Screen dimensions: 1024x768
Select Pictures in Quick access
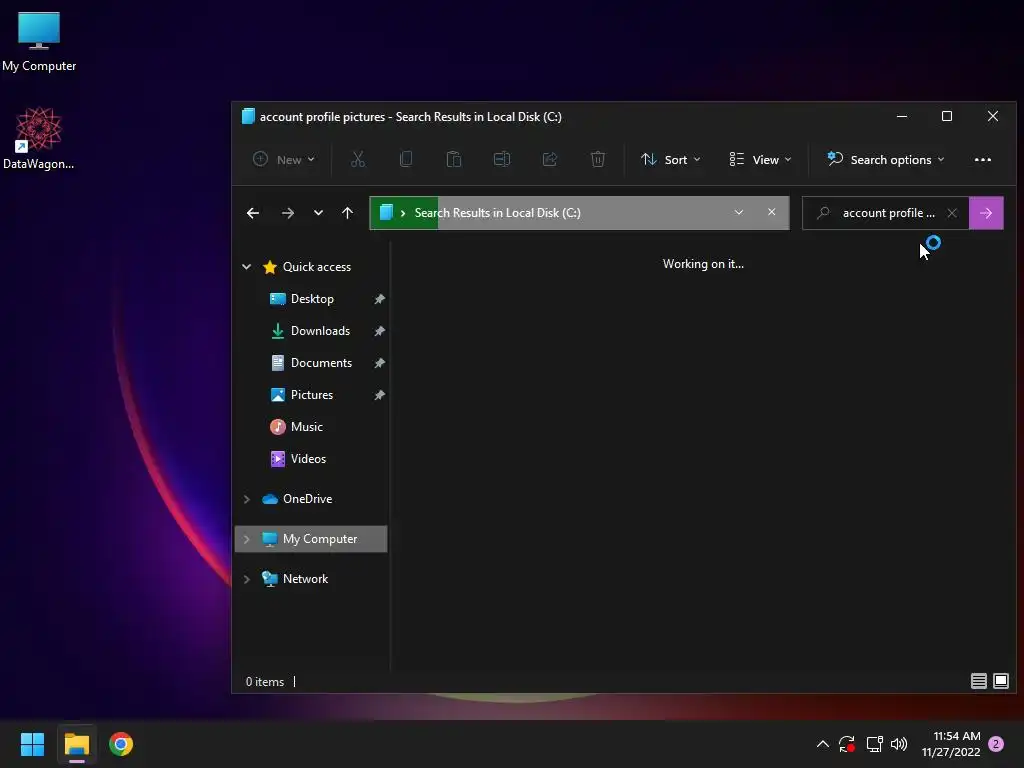click(x=312, y=394)
